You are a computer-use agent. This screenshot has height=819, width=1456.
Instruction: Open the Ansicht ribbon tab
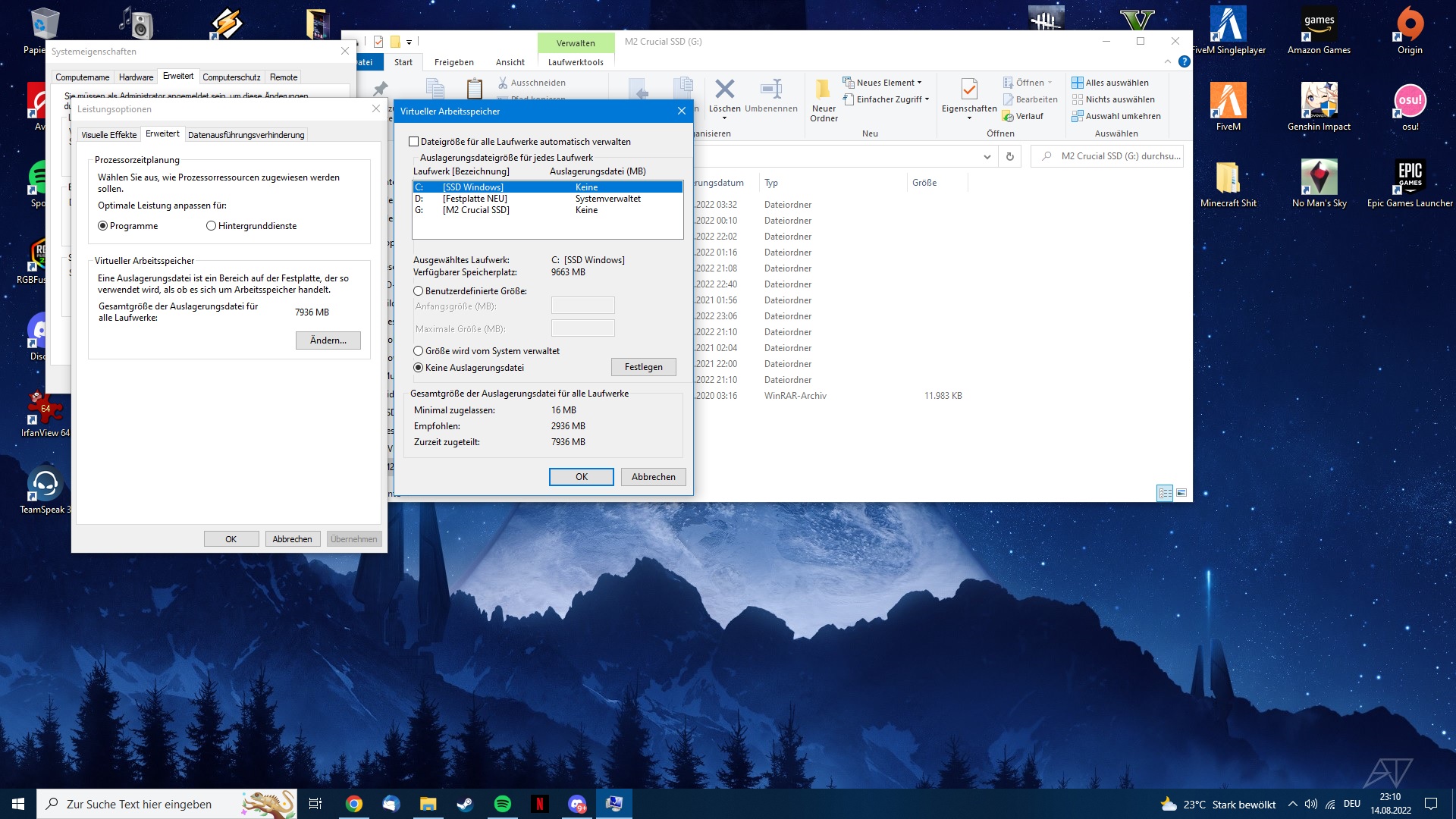point(510,62)
